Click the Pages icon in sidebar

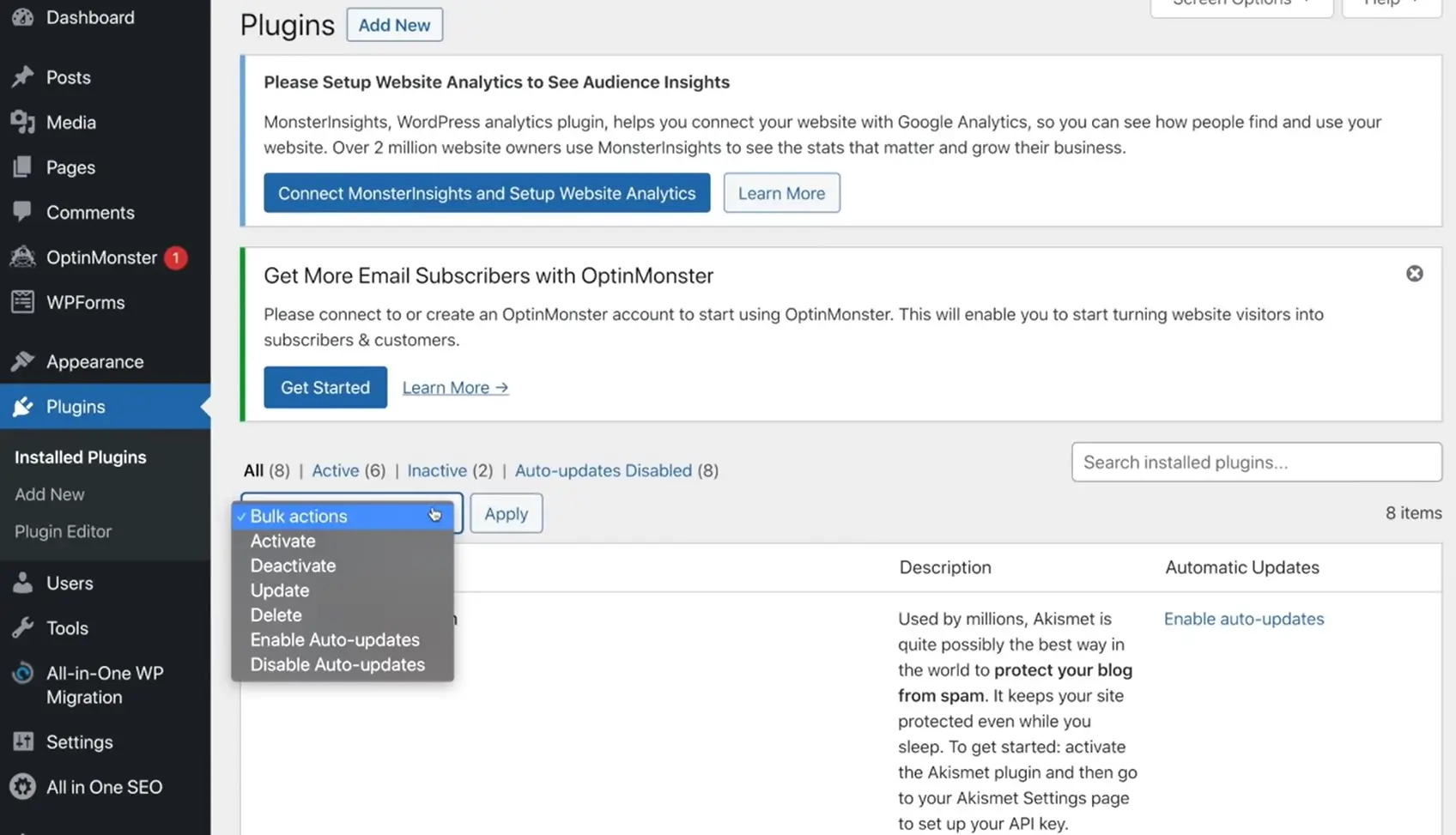click(x=23, y=167)
